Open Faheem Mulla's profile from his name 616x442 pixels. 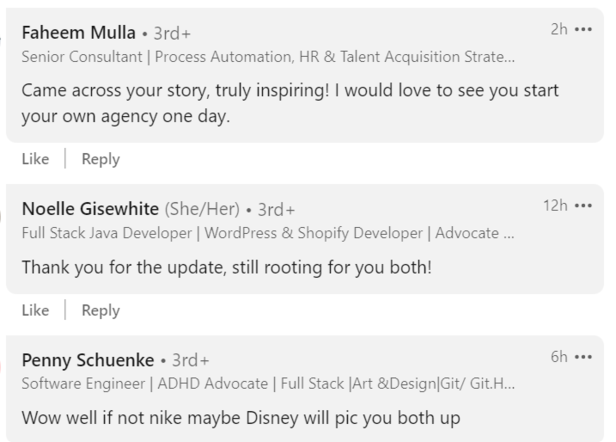point(78,33)
